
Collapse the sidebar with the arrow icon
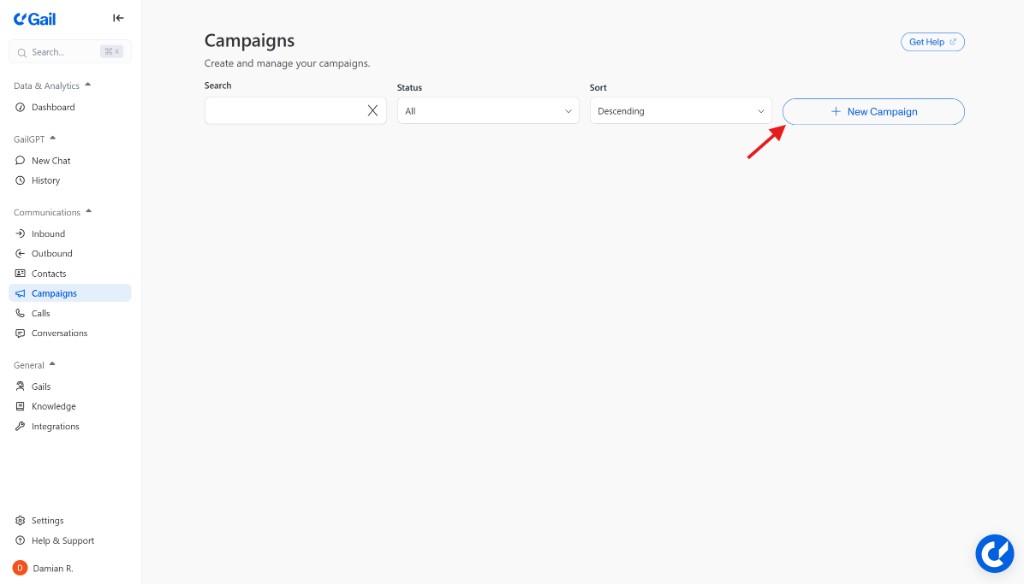118,18
